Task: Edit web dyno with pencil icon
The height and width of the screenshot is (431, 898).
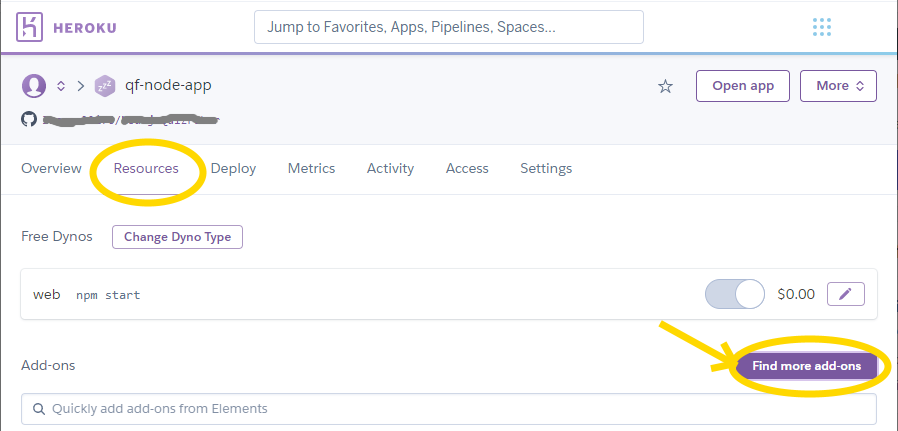Action: pos(846,294)
